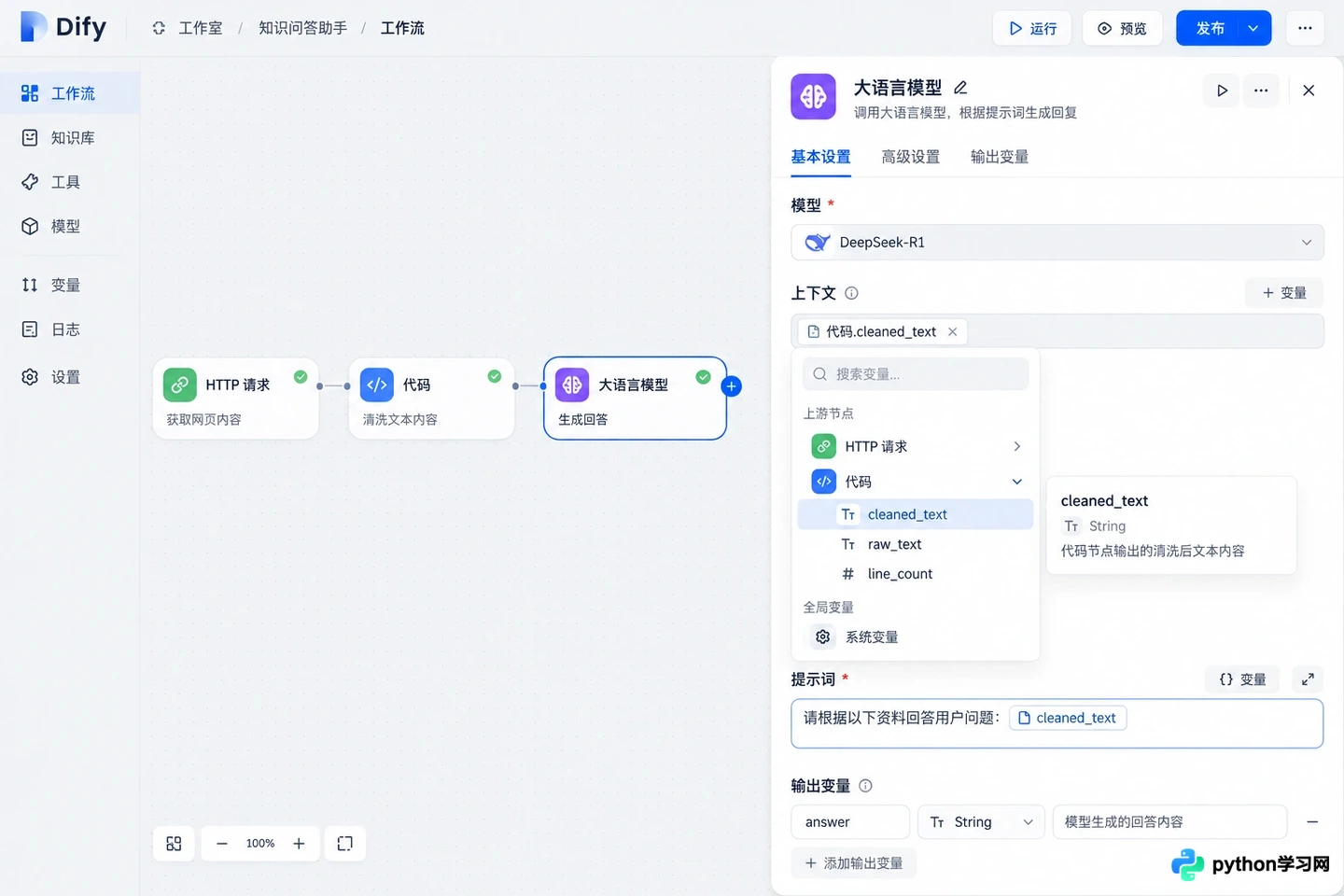Switch to the 输出变量 tab
This screenshot has height=896, width=1344.
click(1000, 157)
